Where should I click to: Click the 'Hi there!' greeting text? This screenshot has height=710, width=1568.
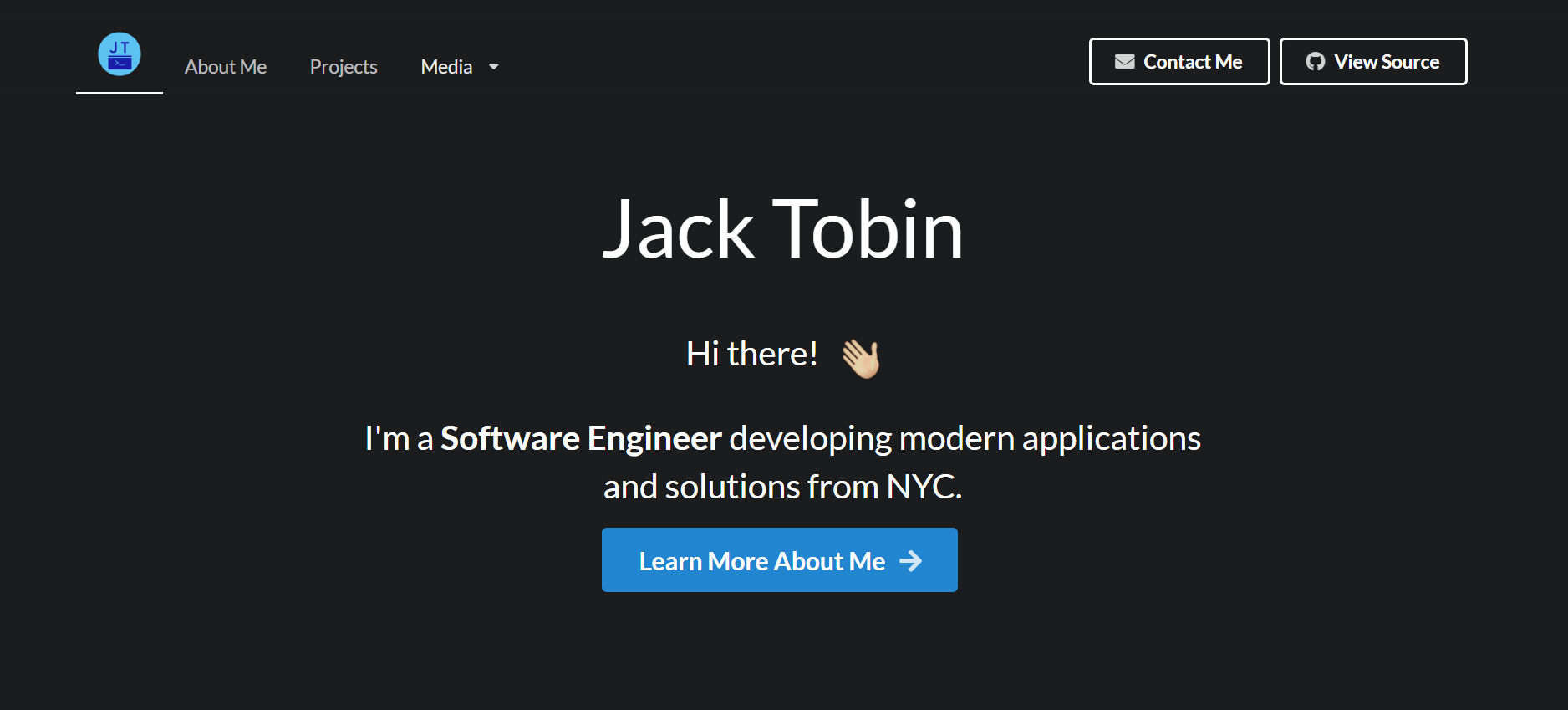click(x=752, y=354)
